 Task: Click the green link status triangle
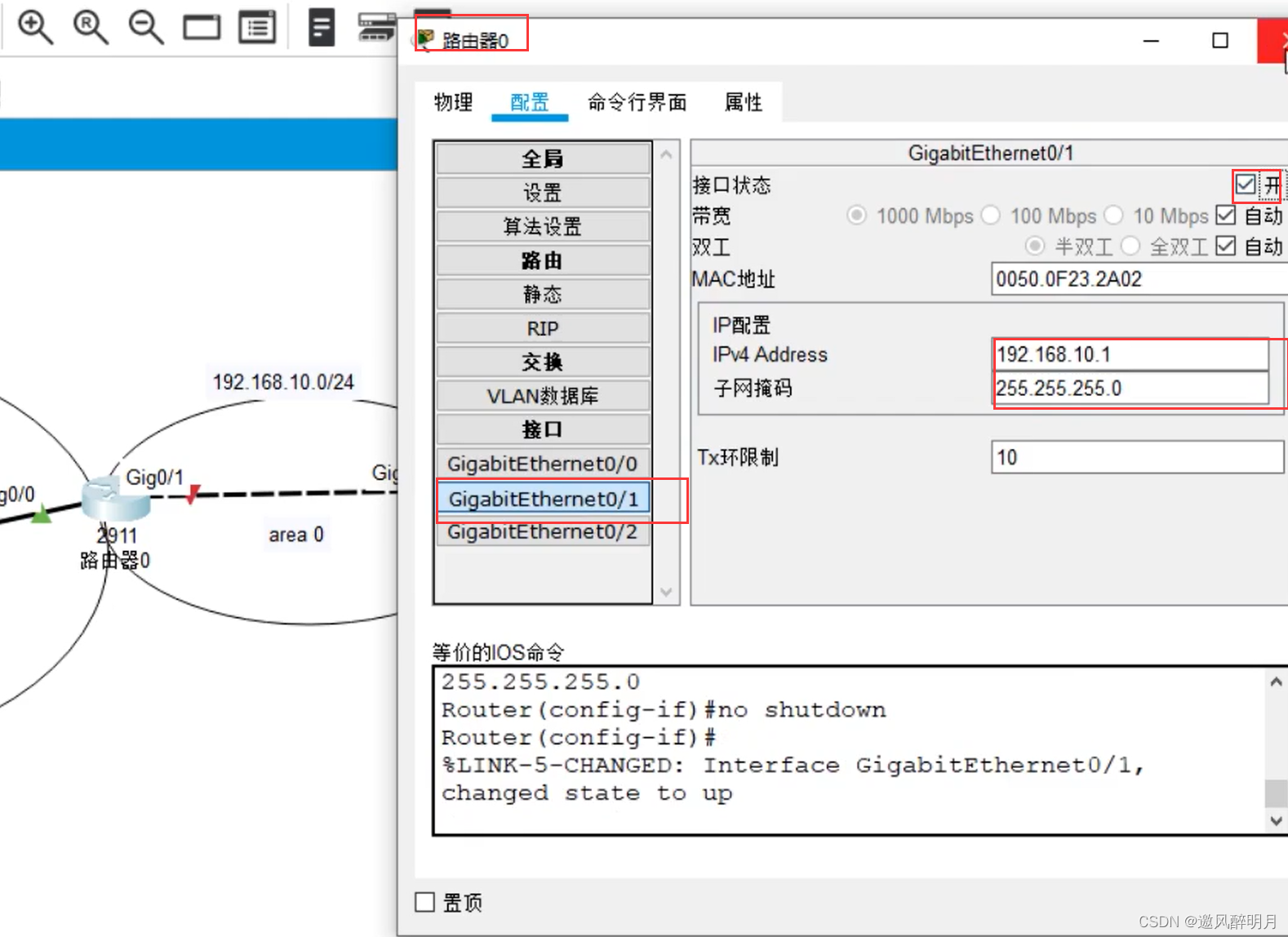[x=41, y=513]
